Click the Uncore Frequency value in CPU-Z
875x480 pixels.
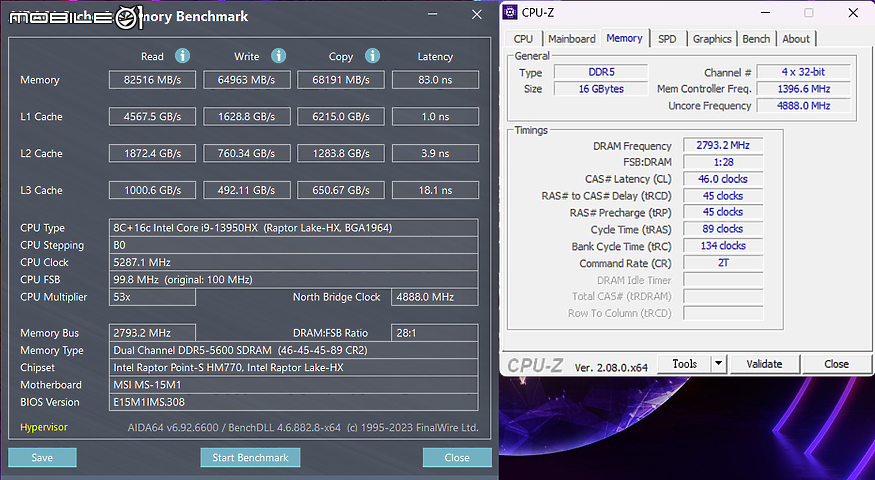pos(804,105)
